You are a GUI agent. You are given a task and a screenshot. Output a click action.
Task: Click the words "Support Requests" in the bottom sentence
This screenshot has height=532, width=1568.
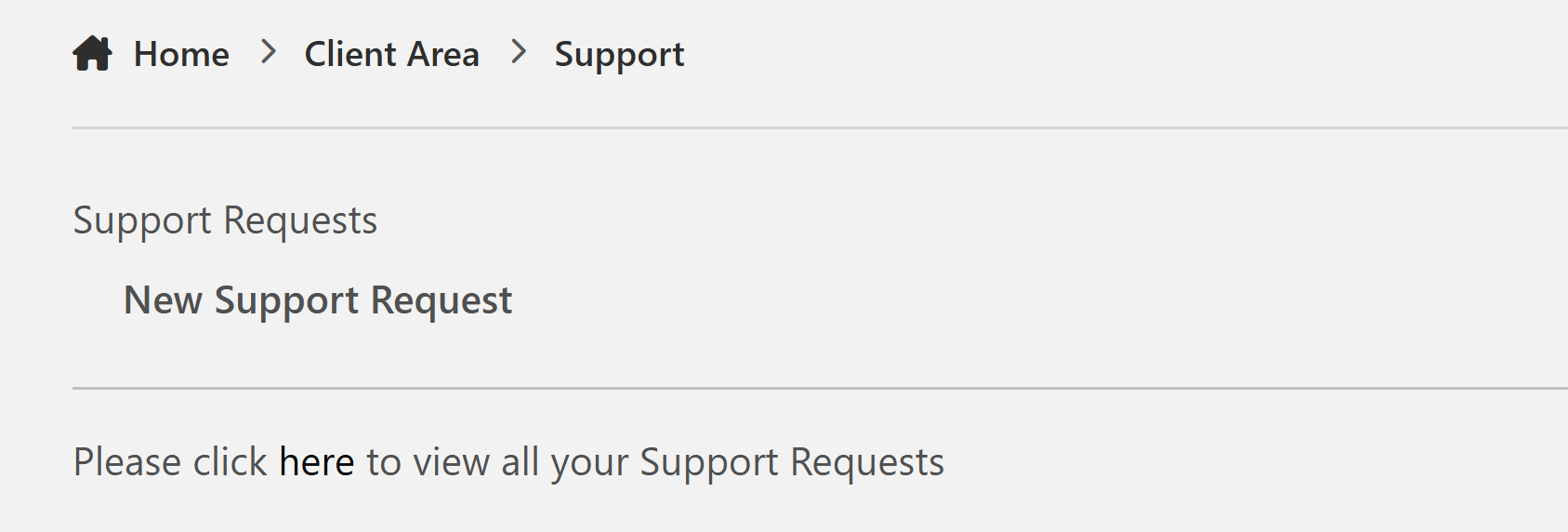[792, 463]
